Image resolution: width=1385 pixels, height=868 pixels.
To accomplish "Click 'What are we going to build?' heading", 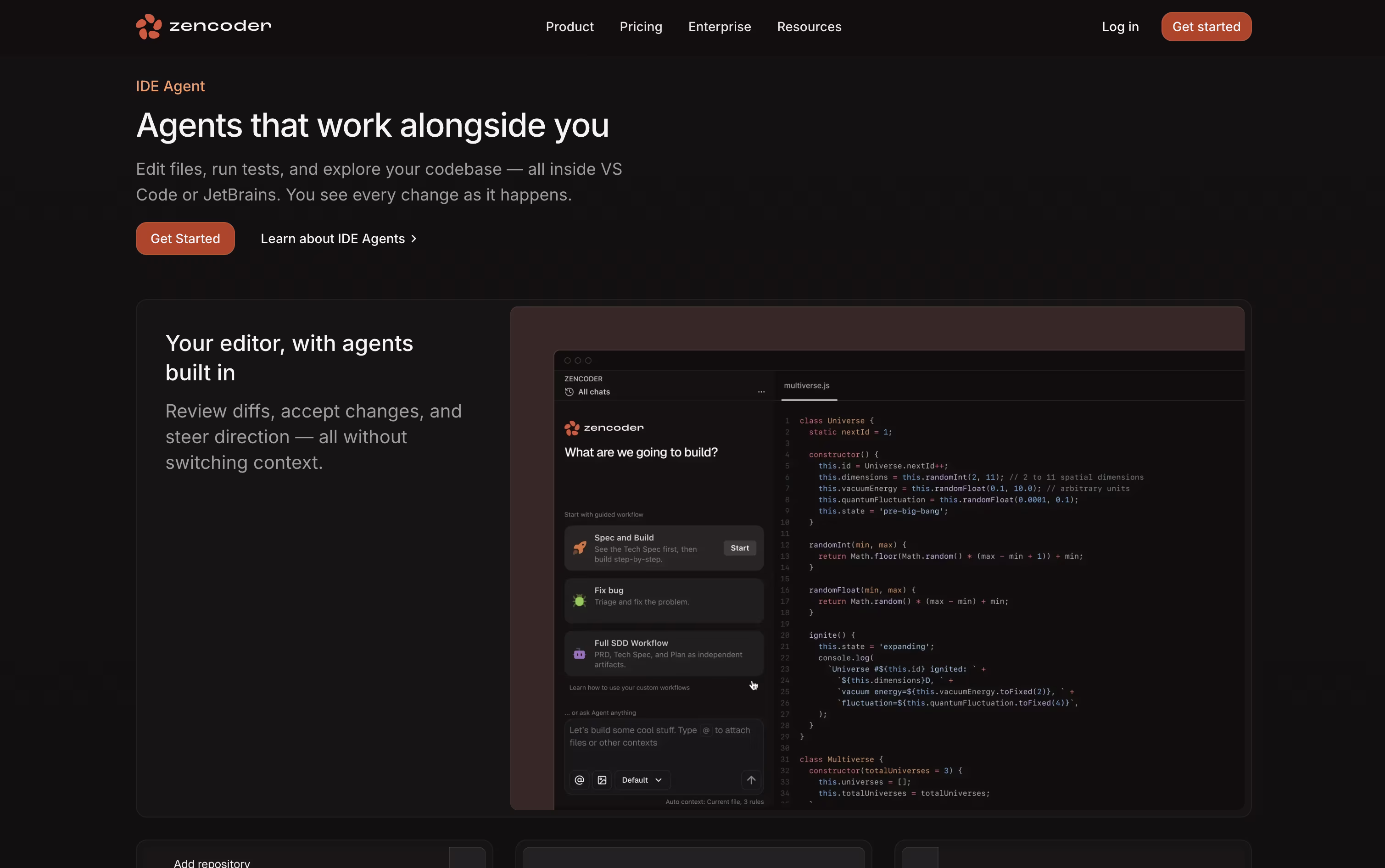I will click(641, 452).
